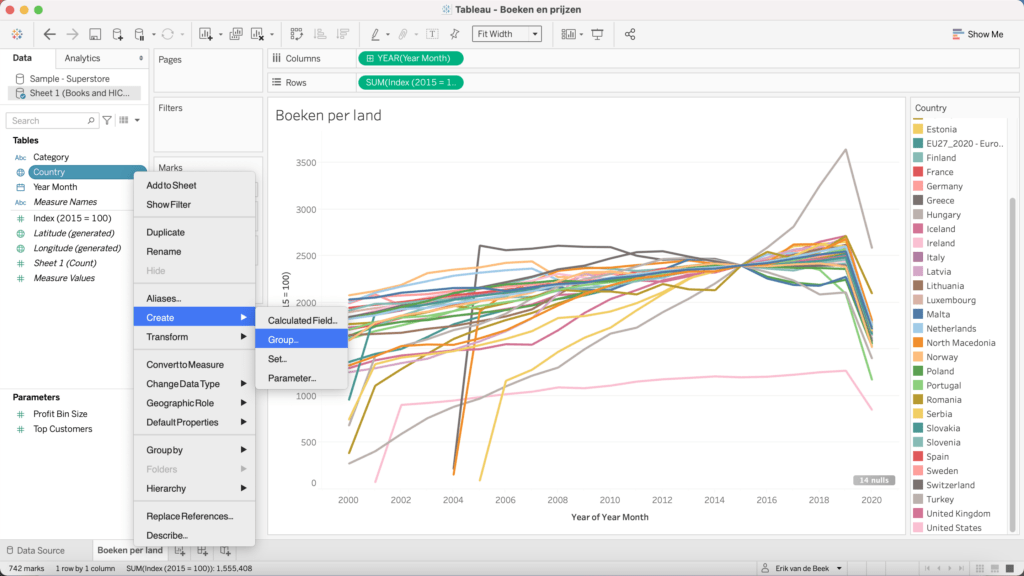The height and width of the screenshot is (576, 1024).
Task: Click the Back arrow in the toolbar
Action: (x=49, y=34)
